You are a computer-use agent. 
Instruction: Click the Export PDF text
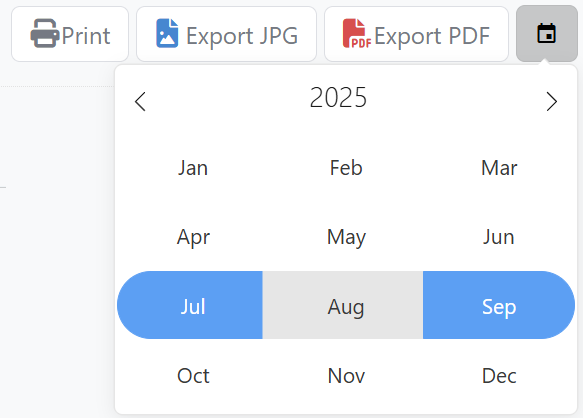pos(432,36)
